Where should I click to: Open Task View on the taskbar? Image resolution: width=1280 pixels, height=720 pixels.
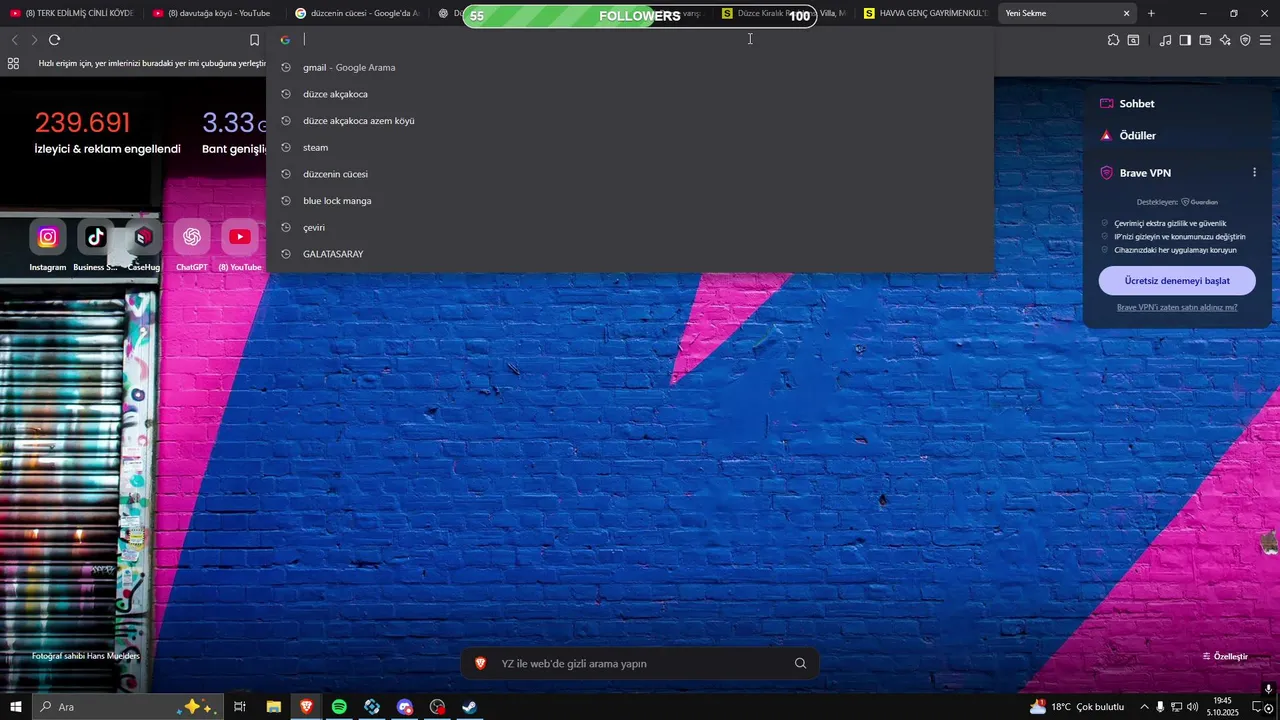coord(240,707)
